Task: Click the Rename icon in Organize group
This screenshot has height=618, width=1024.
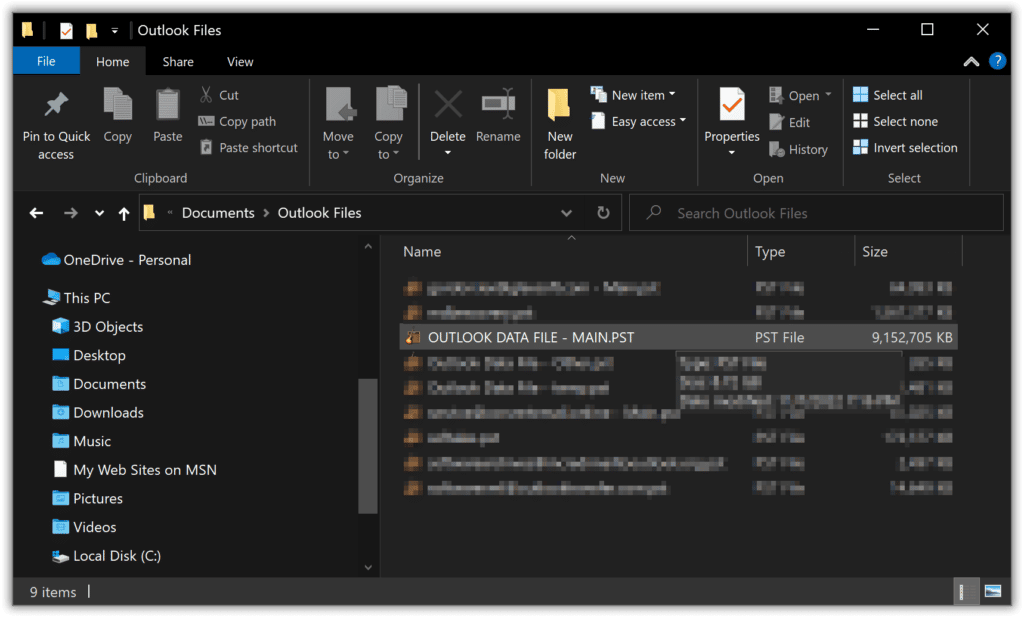Action: [498, 104]
